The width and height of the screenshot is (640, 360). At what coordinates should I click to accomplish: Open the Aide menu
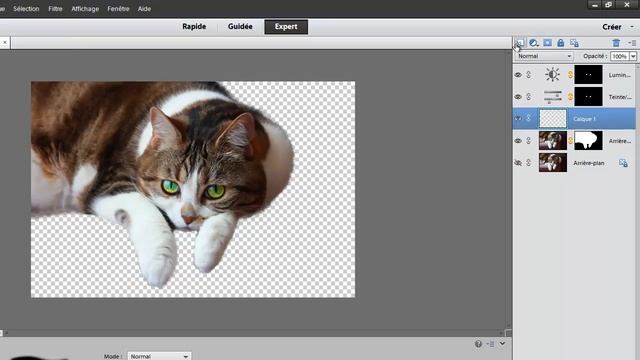pyautogui.click(x=144, y=9)
